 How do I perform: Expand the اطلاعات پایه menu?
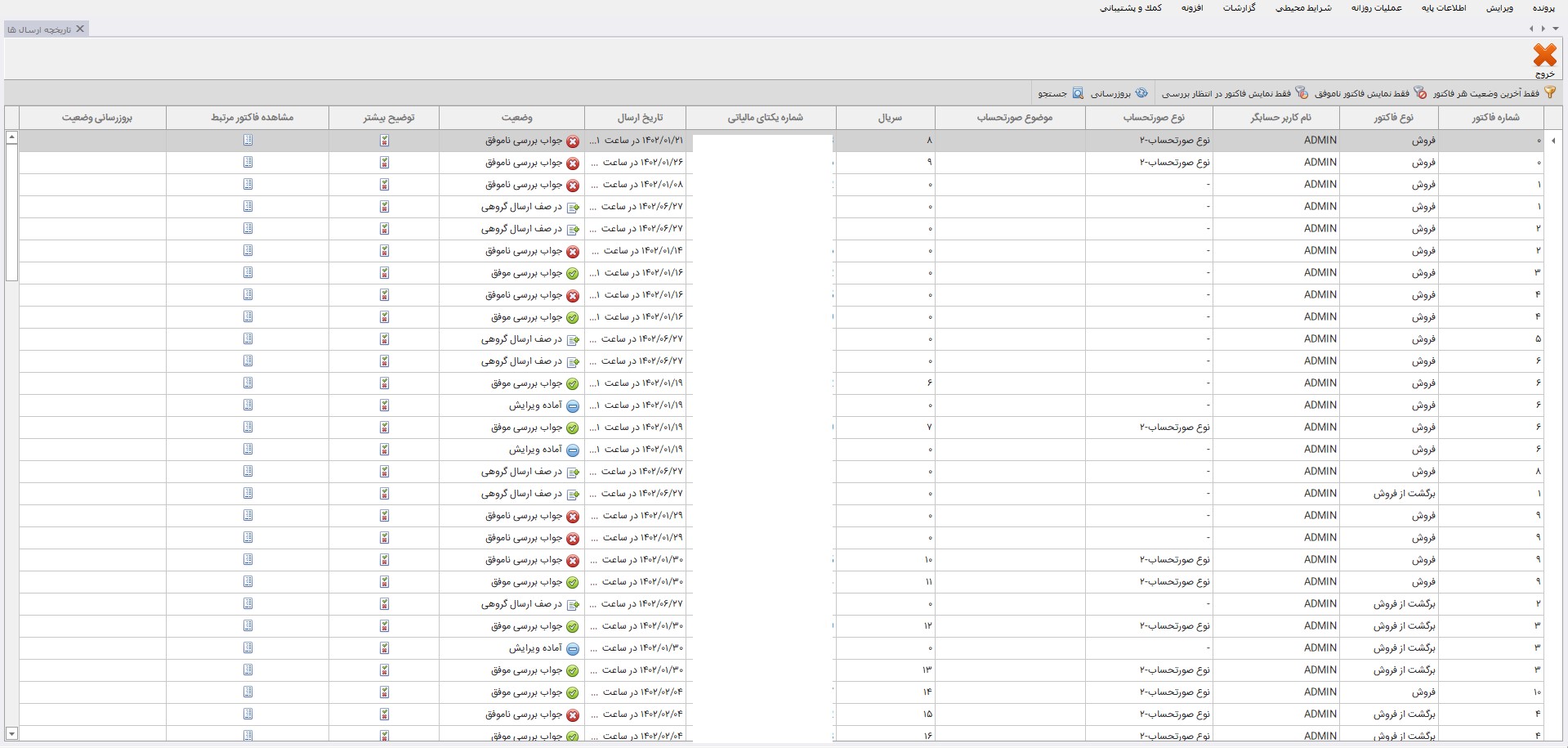1444,8
